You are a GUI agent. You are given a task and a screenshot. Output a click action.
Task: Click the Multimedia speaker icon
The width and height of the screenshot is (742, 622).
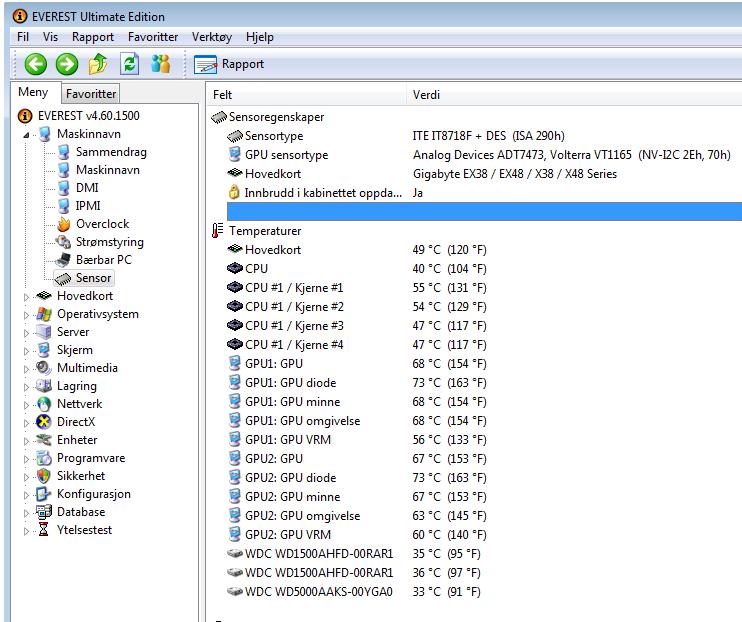(44, 368)
